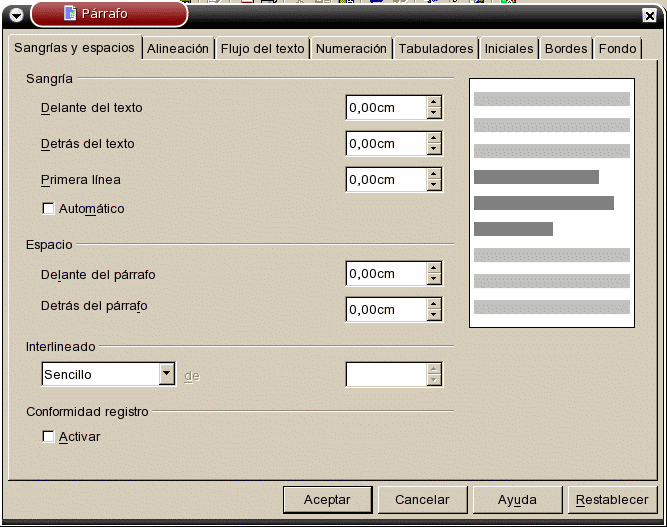Image resolution: width=667 pixels, height=527 pixels.
Task: Click the Aceptar button
Action: [x=326, y=499]
